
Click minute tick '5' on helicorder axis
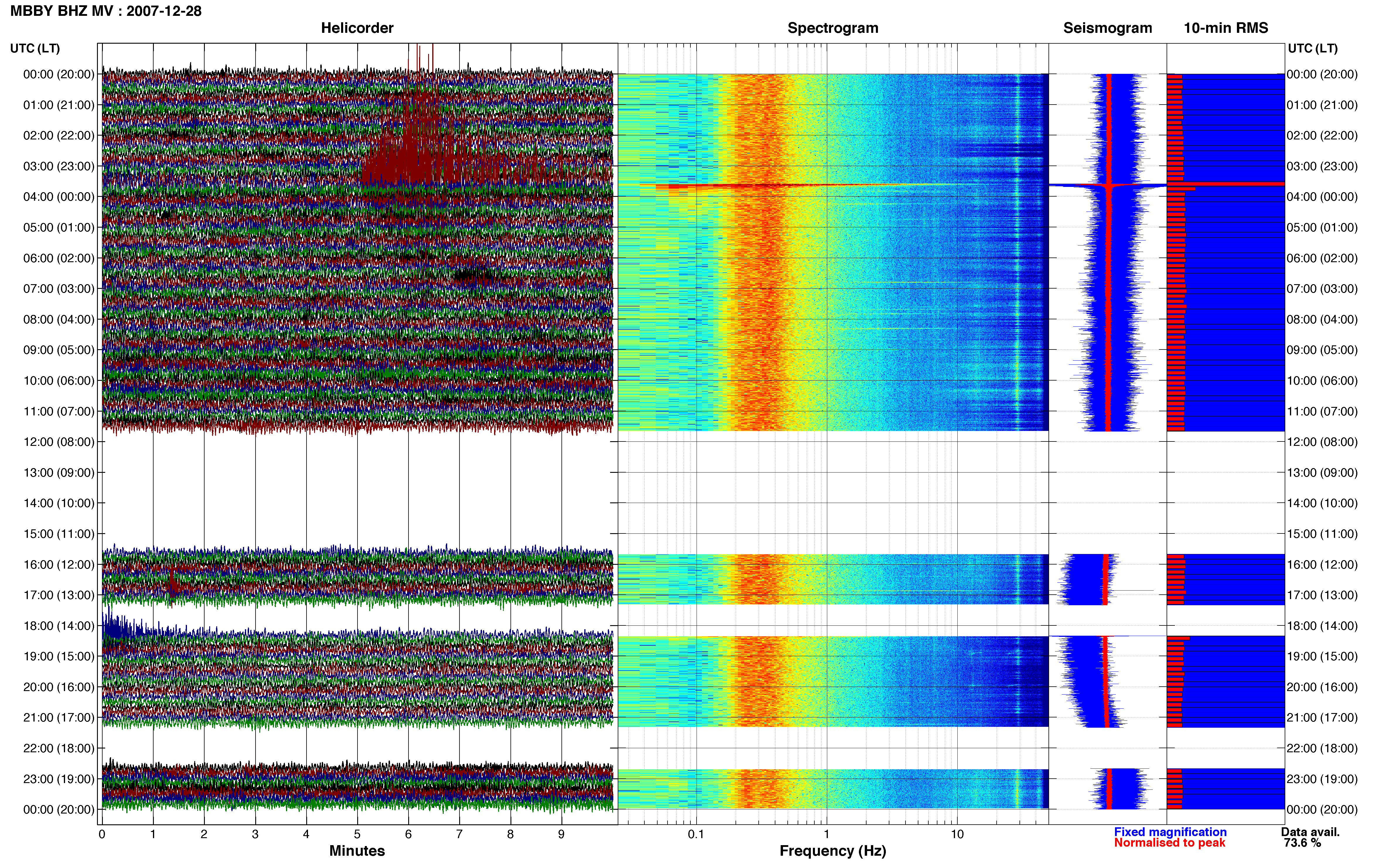tap(357, 834)
